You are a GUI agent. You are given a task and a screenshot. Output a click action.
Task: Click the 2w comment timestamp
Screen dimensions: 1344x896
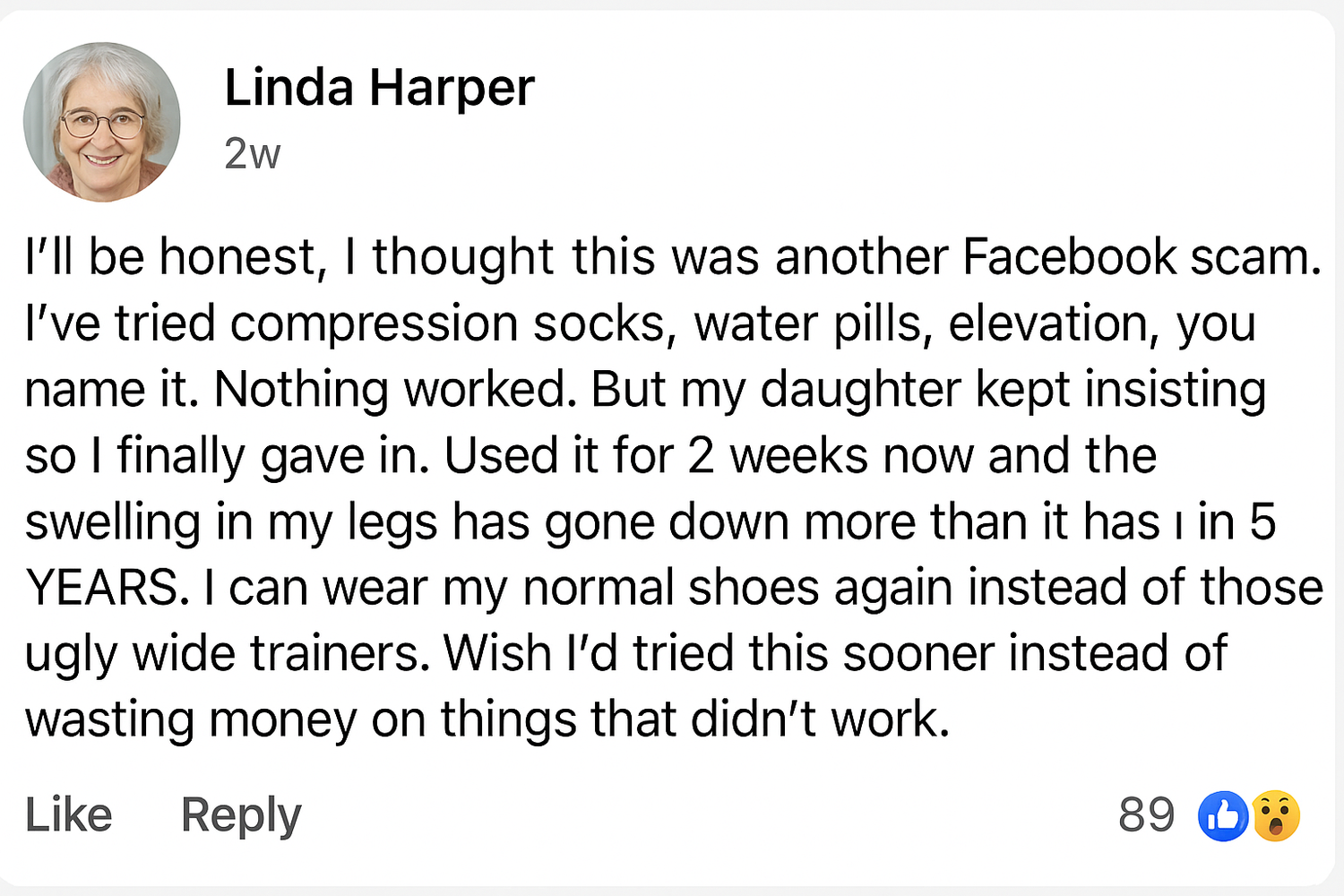point(252,154)
